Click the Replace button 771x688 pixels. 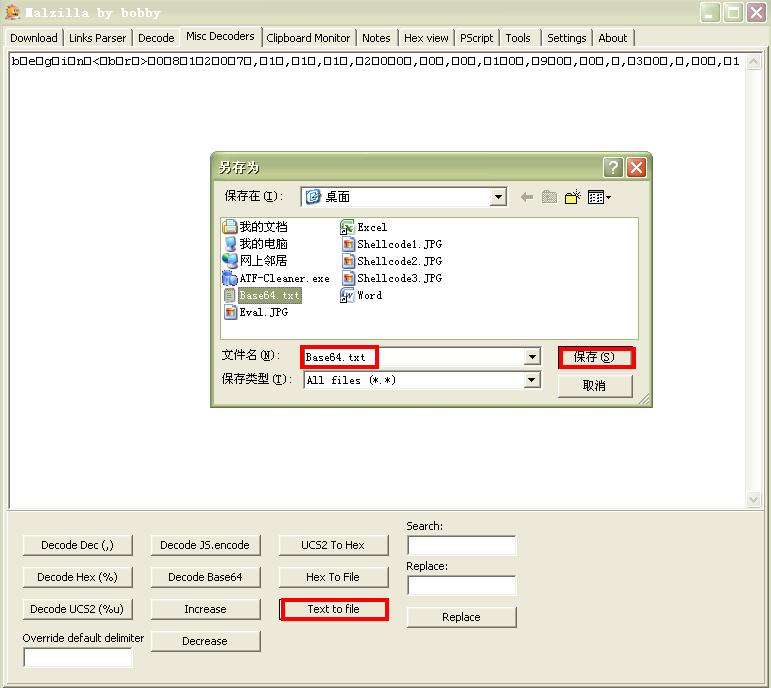(461, 617)
